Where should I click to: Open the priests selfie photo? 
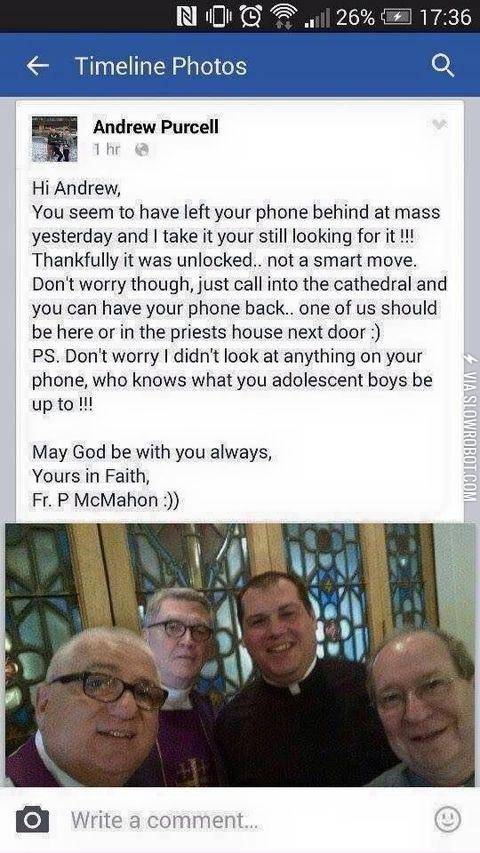(240, 654)
